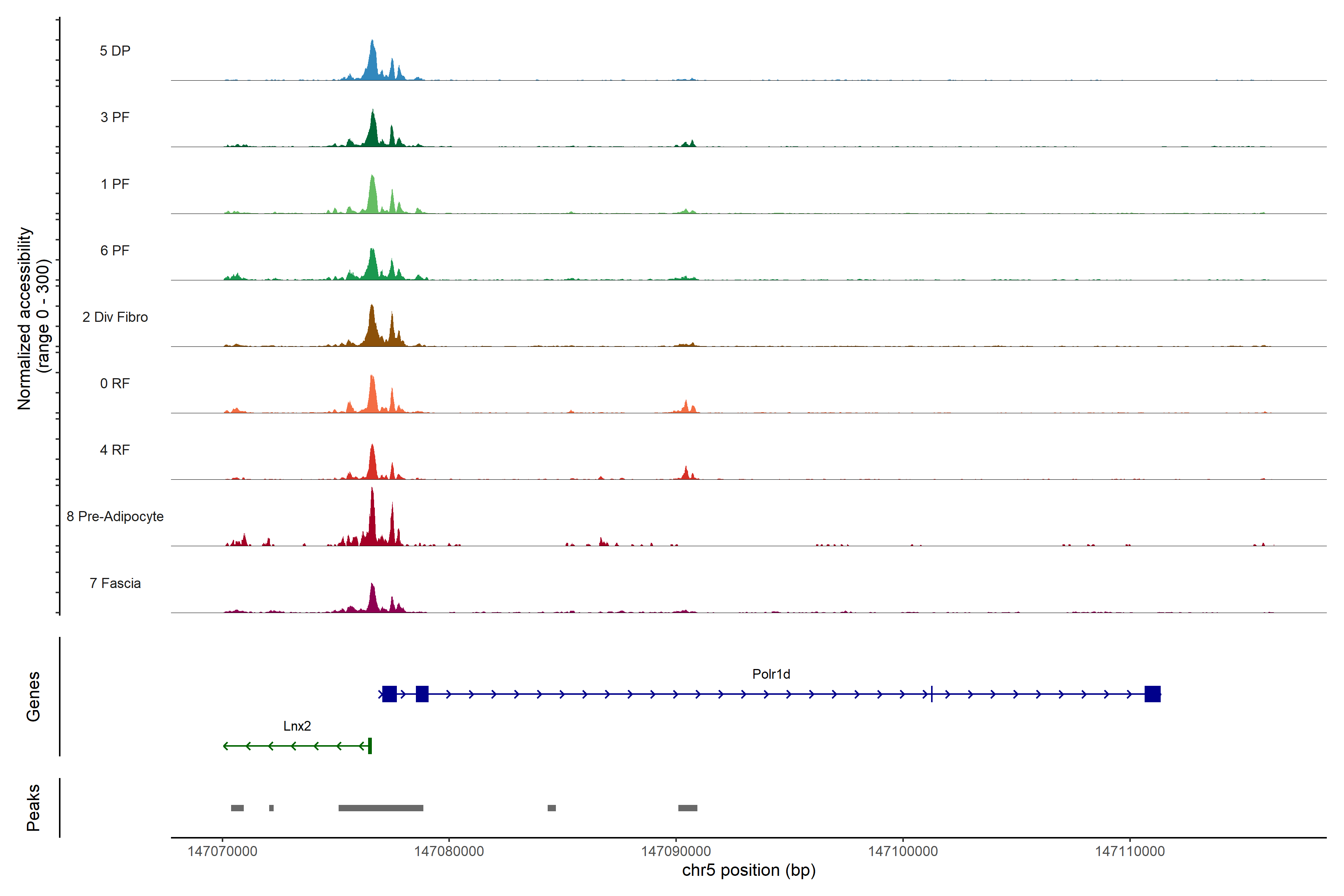The height and width of the screenshot is (896, 1344).
Task: Click the gray peak bar near 147090000
Action: point(687,808)
